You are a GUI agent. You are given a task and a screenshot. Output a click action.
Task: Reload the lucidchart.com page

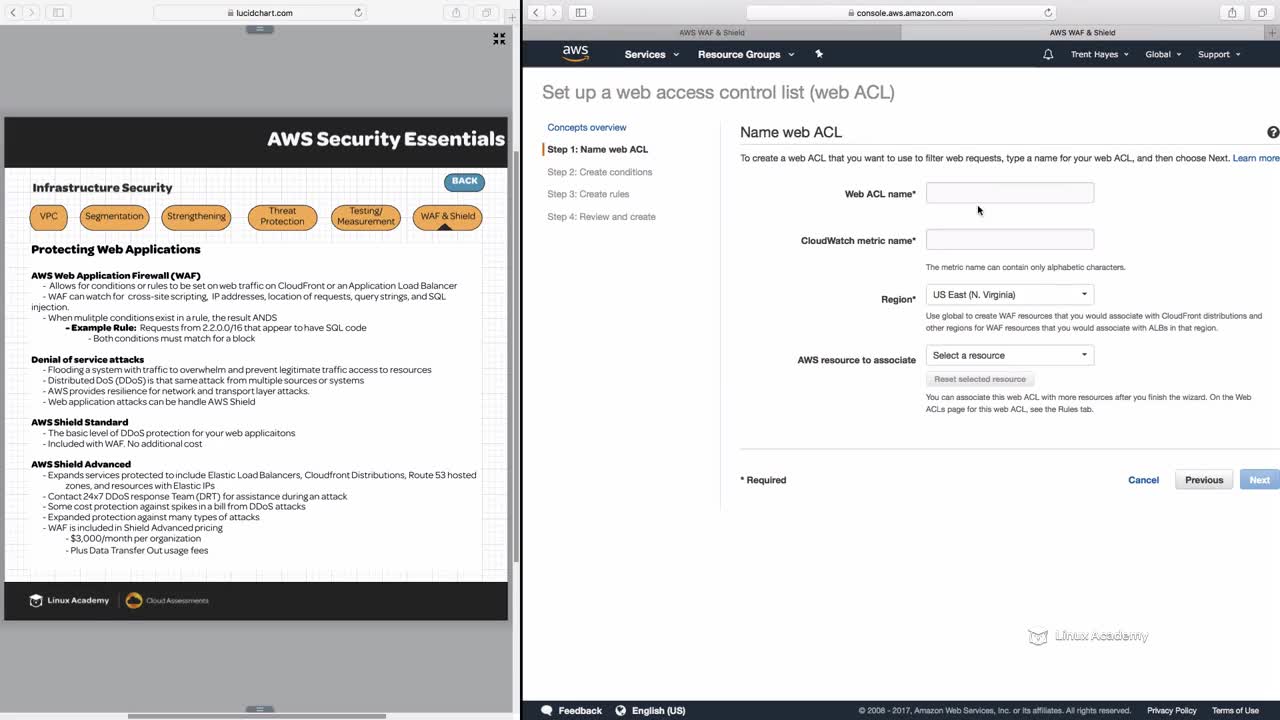click(358, 13)
